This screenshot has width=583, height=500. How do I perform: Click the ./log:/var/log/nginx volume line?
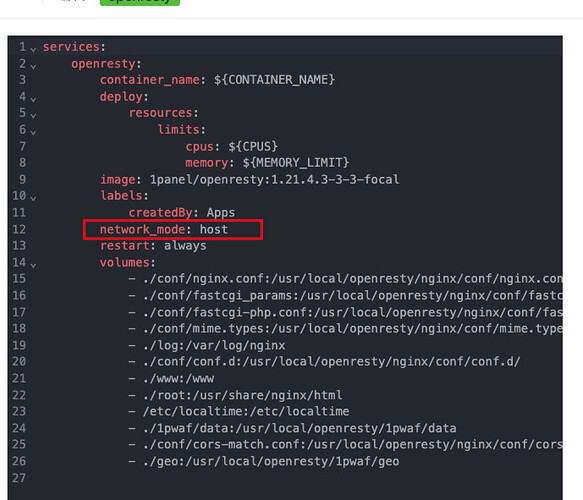[x=207, y=345]
